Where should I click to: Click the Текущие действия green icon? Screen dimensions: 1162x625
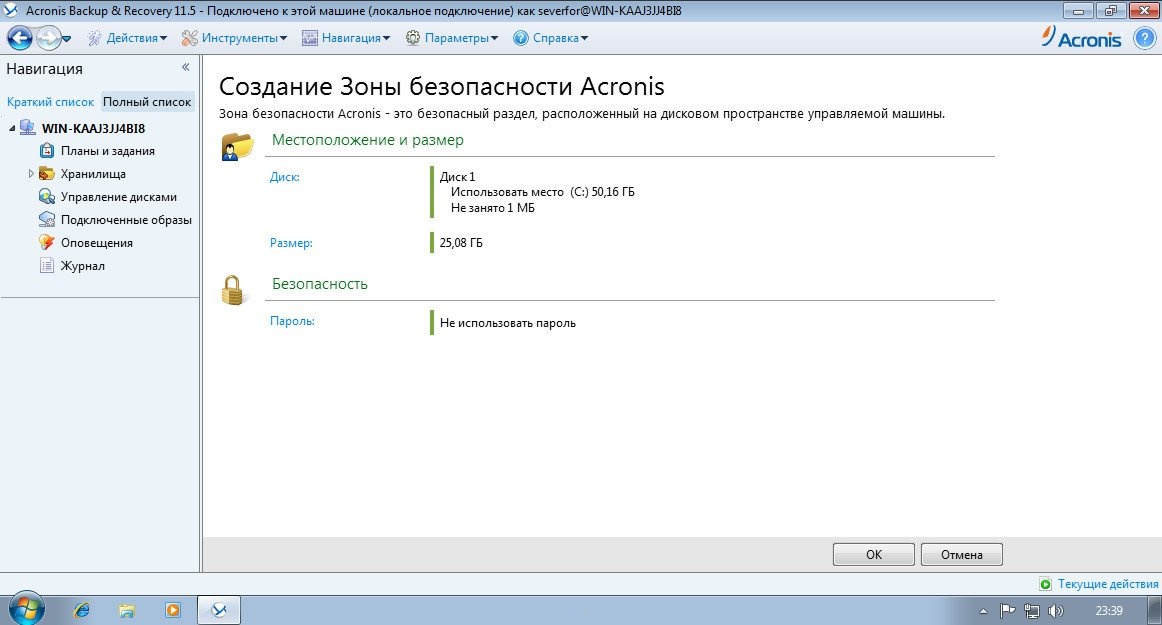point(1046,584)
